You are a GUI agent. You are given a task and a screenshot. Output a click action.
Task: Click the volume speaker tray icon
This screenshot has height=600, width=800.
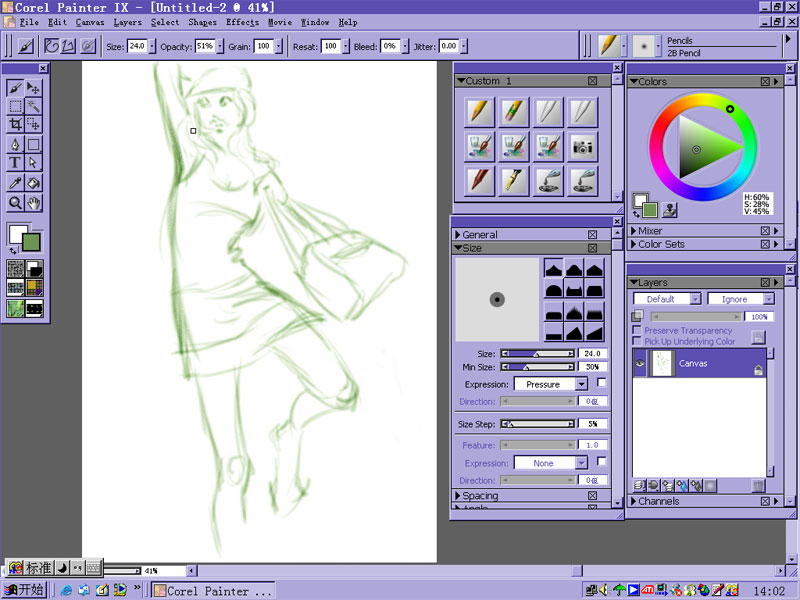tap(604, 590)
